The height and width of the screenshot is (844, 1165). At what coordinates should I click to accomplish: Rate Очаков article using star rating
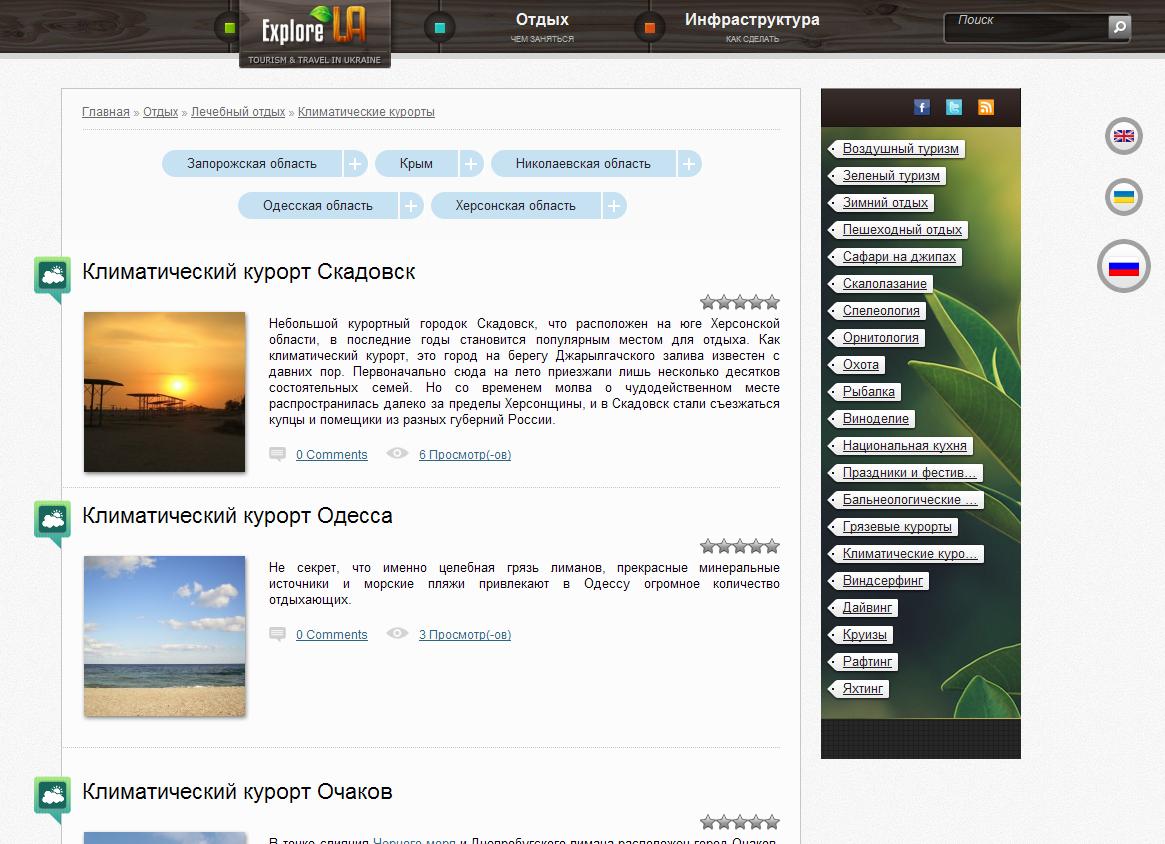[x=740, y=822]
